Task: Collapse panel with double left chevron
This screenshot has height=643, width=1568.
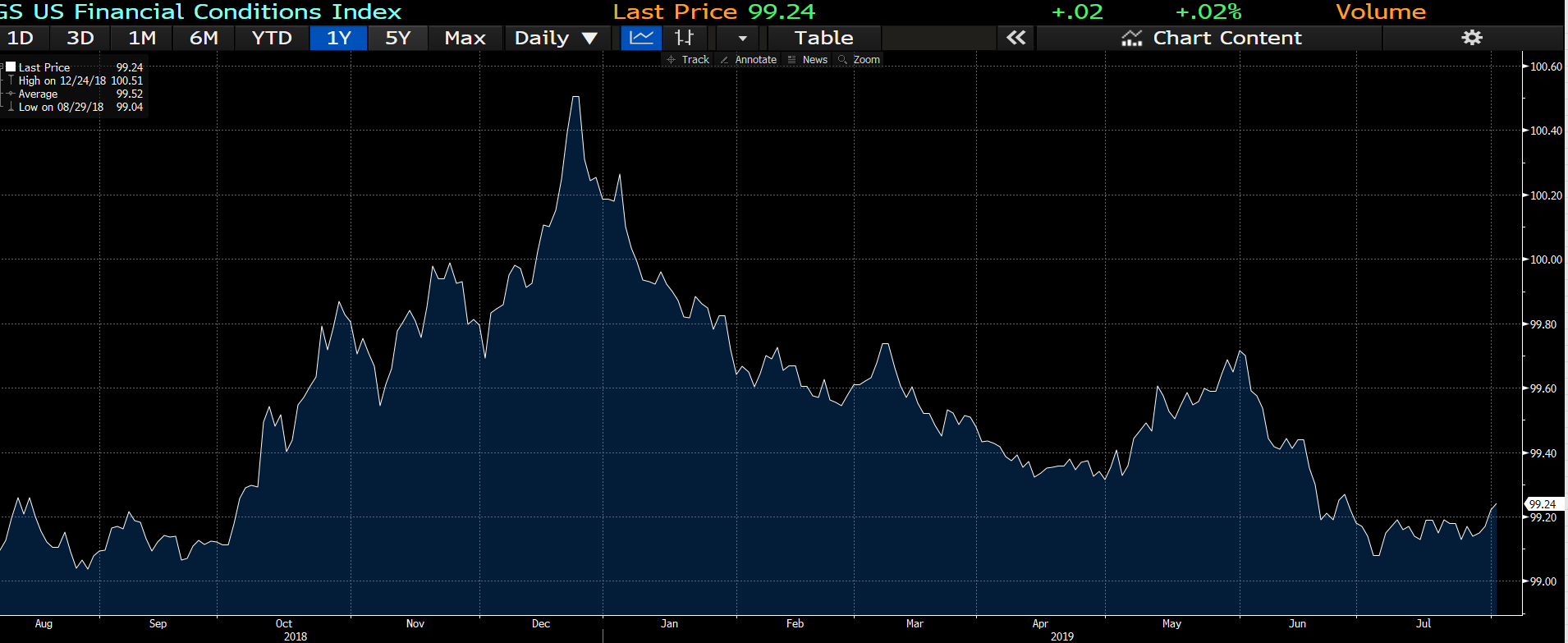Action: pos(1016,38)
